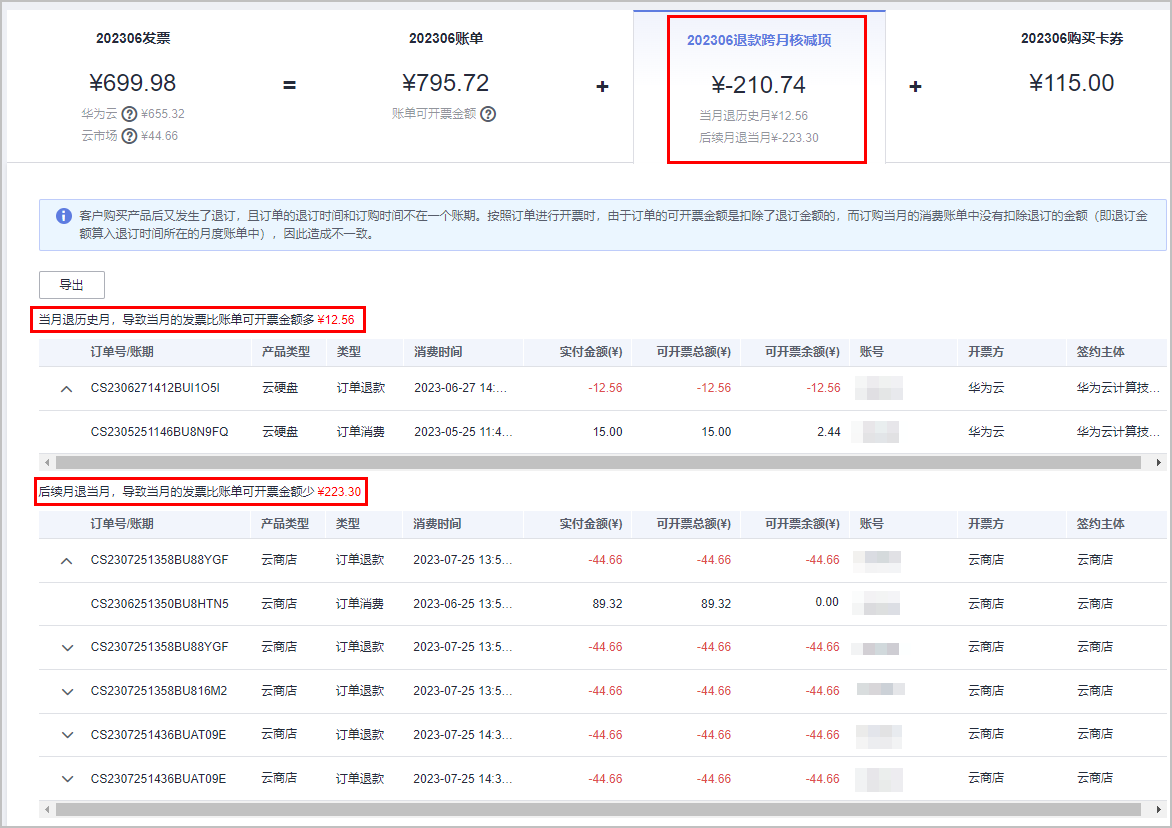Collapse the CS2306271412BUI1O5I order row
1172x828 pixels.
[x=67, y=388]
